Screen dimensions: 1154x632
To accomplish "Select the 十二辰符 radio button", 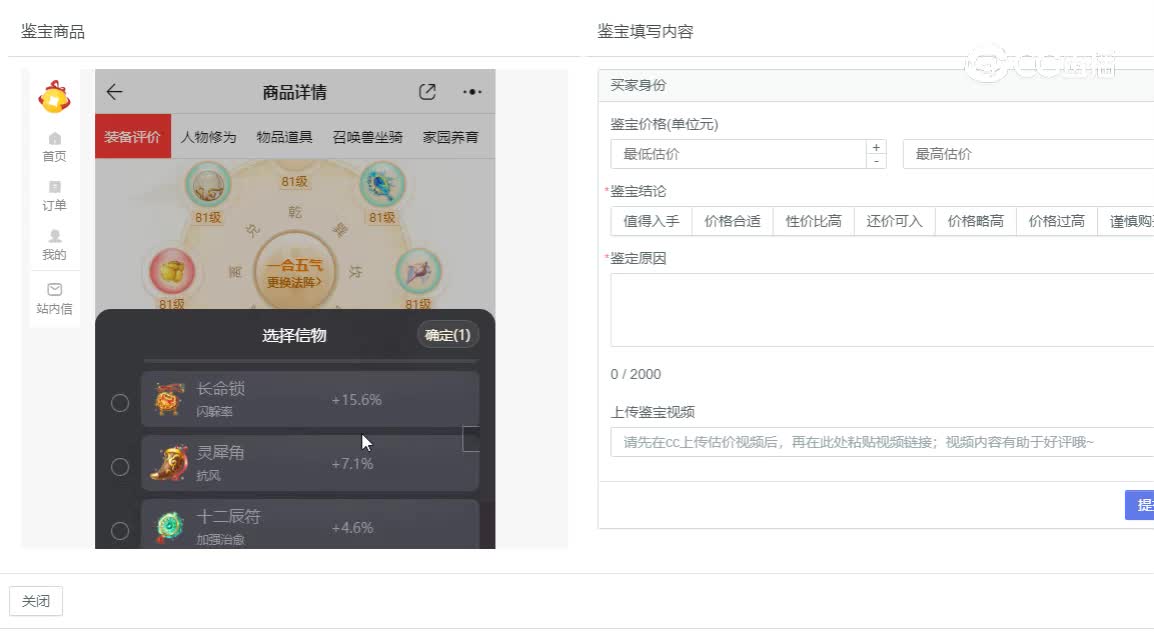I will [x=120, y=530].
